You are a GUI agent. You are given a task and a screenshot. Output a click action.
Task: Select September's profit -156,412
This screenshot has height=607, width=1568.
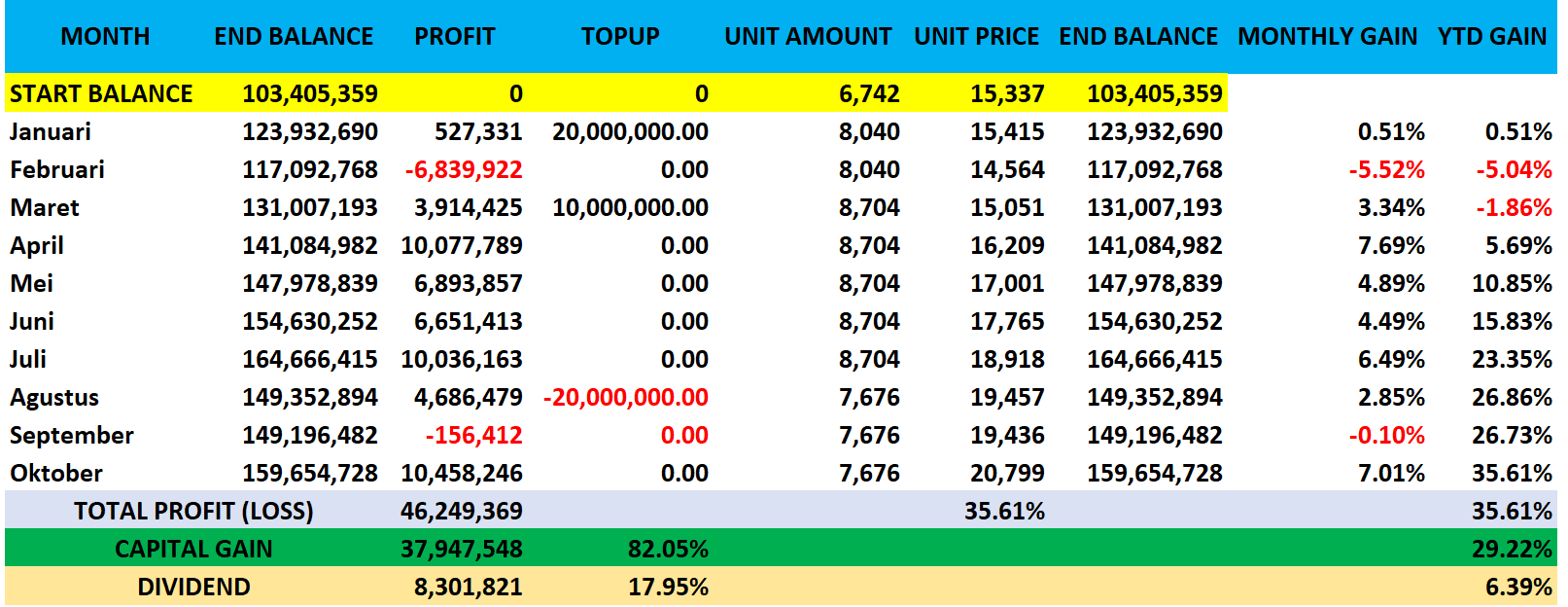pyautogui.click(x=474, y=436)
